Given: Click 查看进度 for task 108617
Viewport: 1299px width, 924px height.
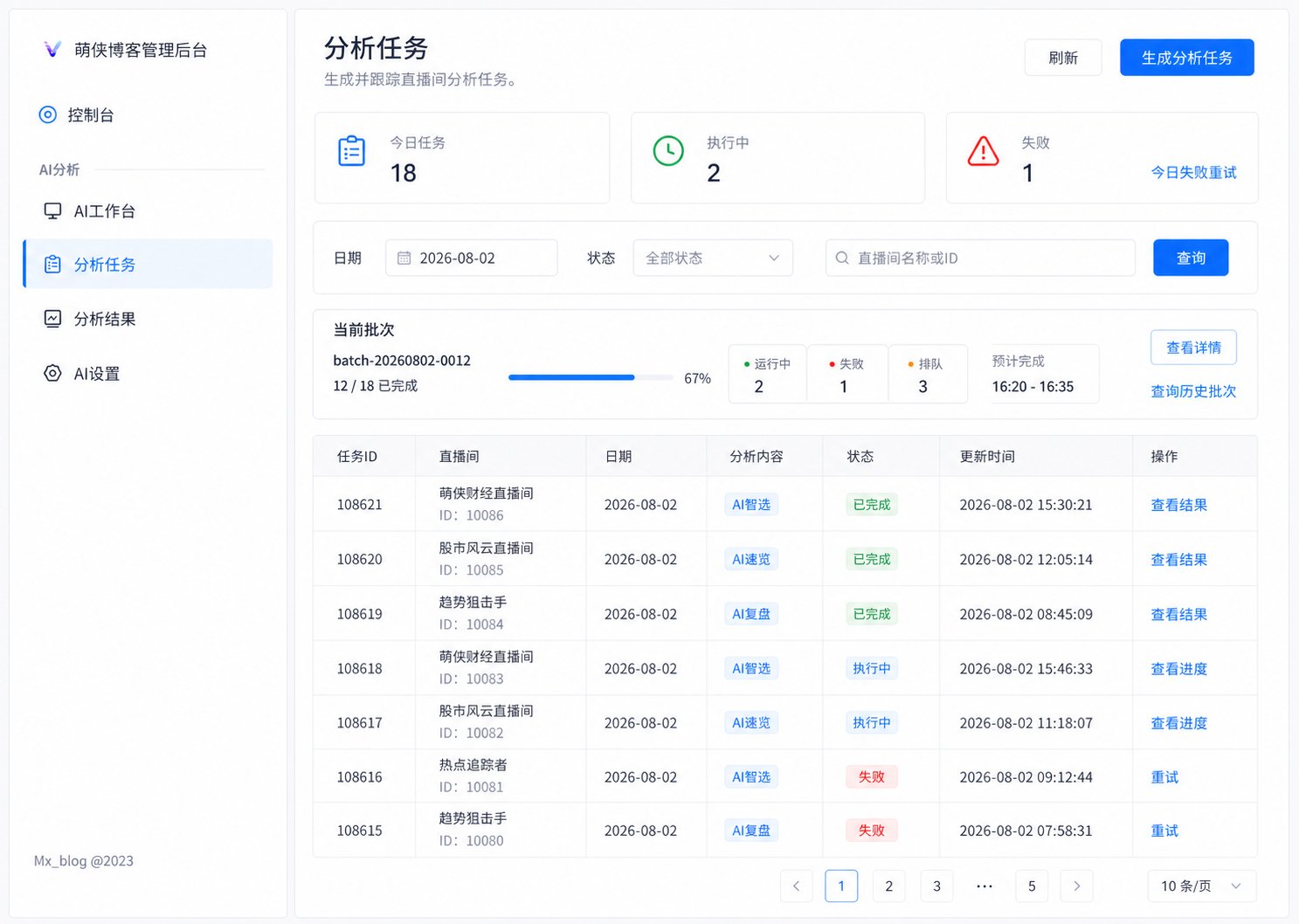Looking at the screenshot, I should [1178, 722].
